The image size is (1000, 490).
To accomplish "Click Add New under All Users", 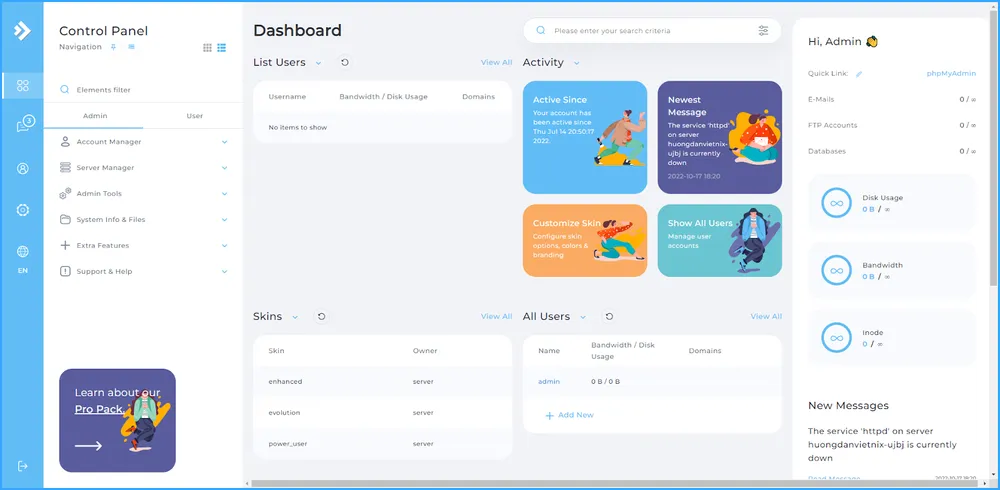I will 569,415.
